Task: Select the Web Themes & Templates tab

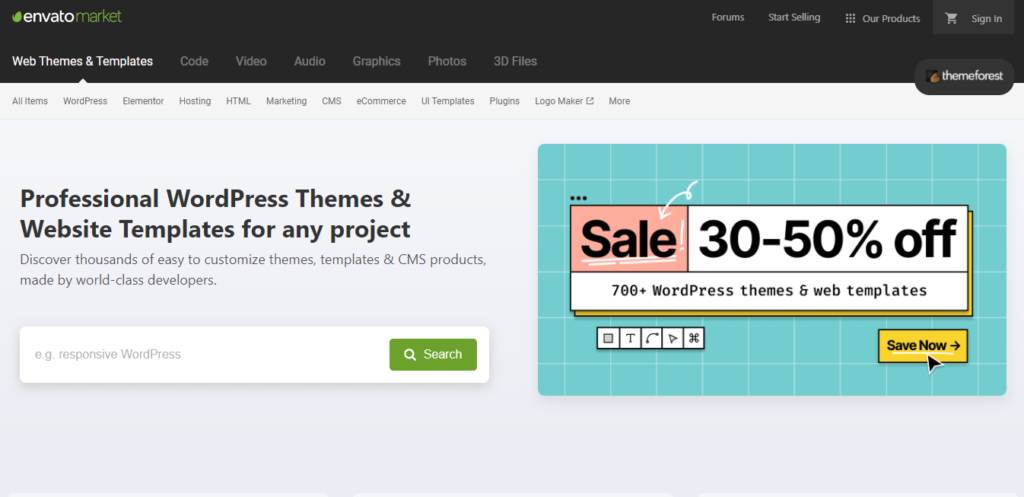Action: pyautogui.click(x=82, y=61)
